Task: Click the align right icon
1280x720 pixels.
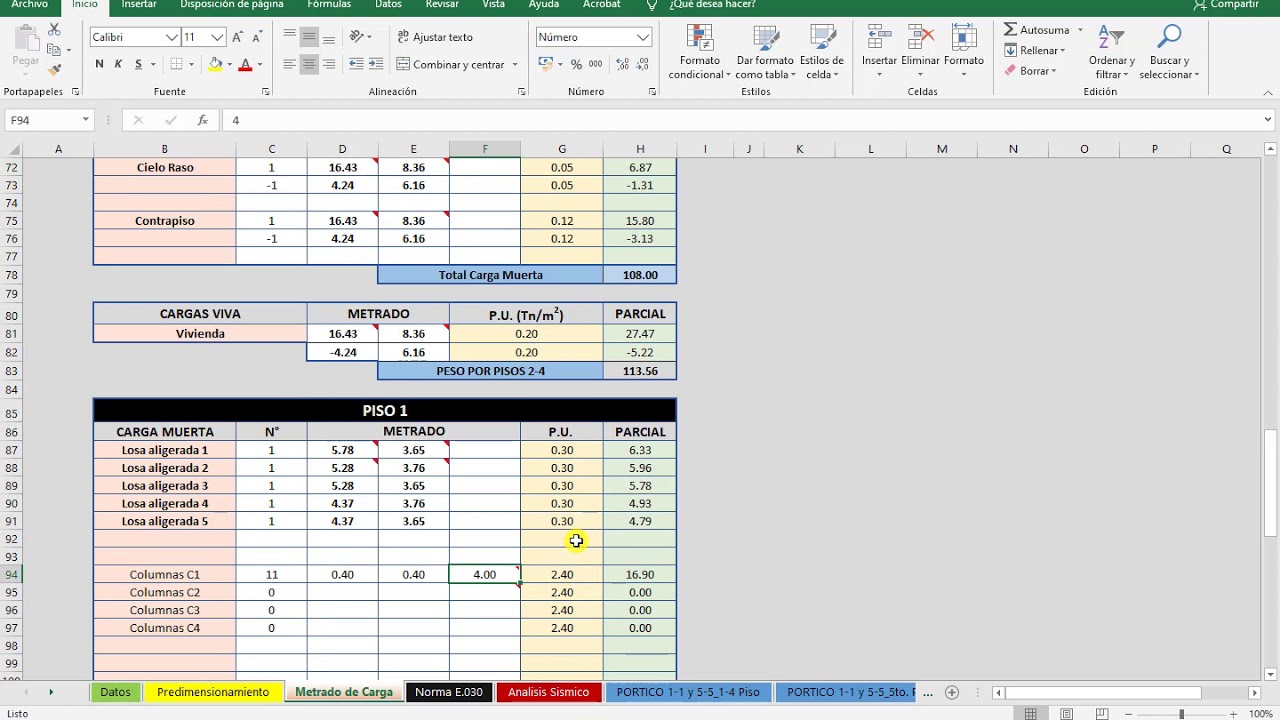Action: 329,64
